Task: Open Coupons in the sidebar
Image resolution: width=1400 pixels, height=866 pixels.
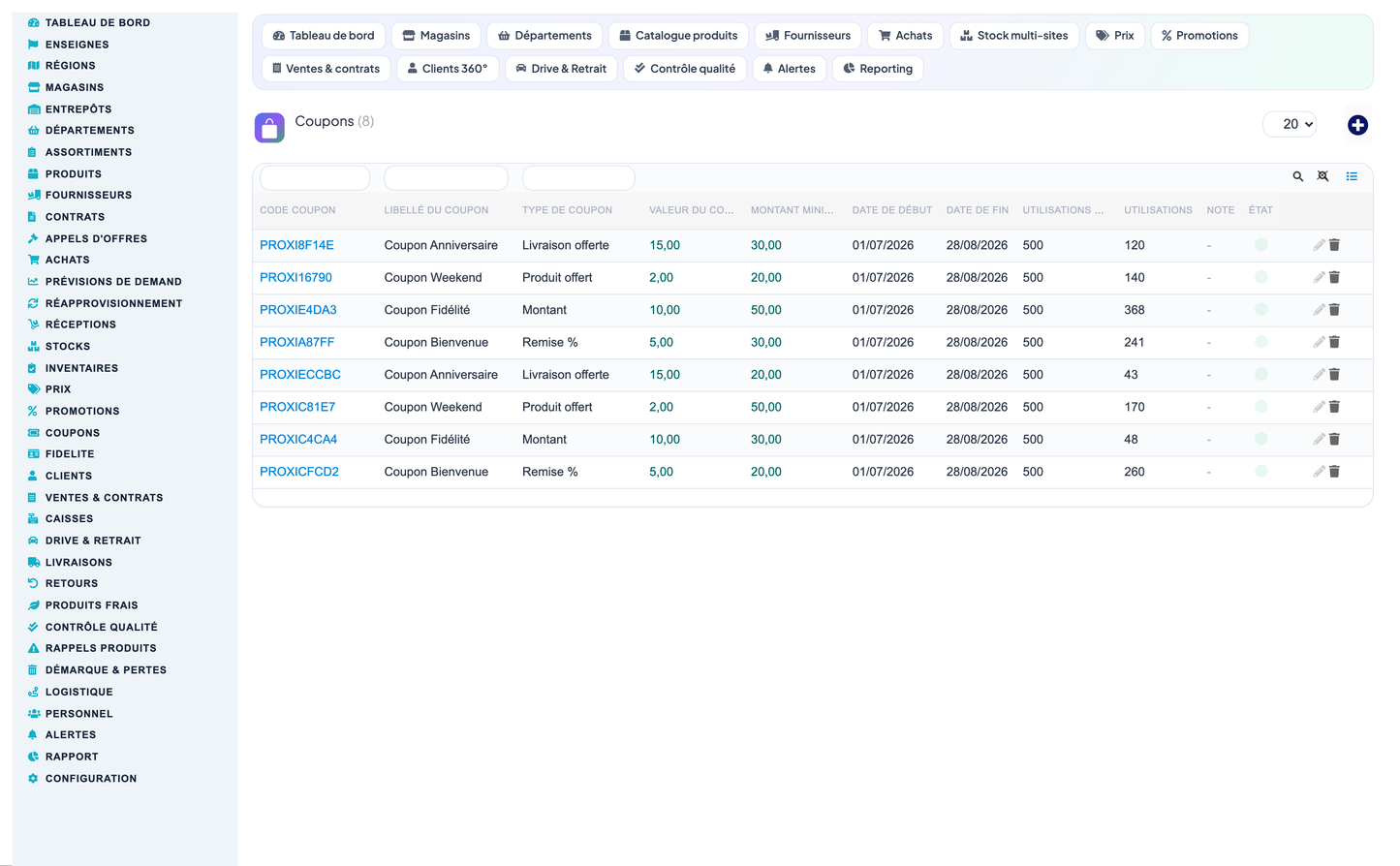Action: [73, 433]
